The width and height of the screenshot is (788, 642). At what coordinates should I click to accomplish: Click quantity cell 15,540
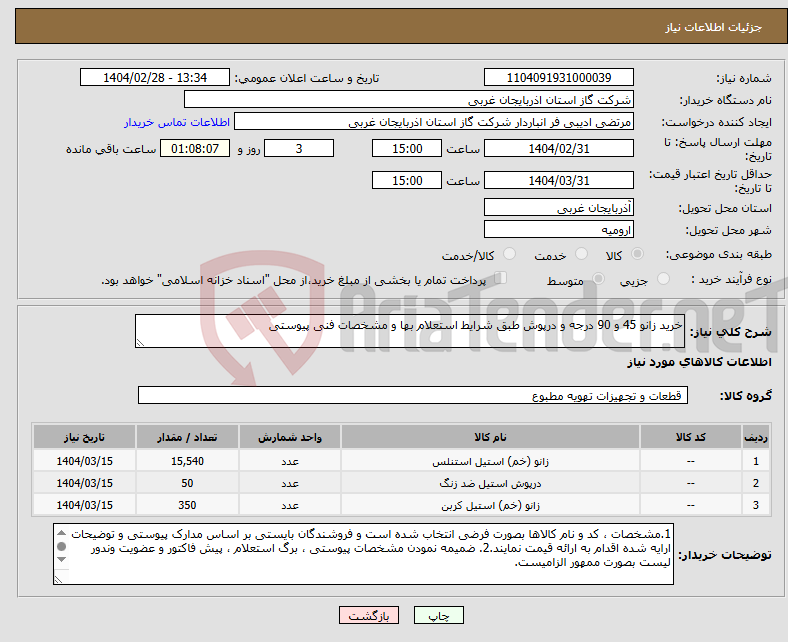(187, 461)
